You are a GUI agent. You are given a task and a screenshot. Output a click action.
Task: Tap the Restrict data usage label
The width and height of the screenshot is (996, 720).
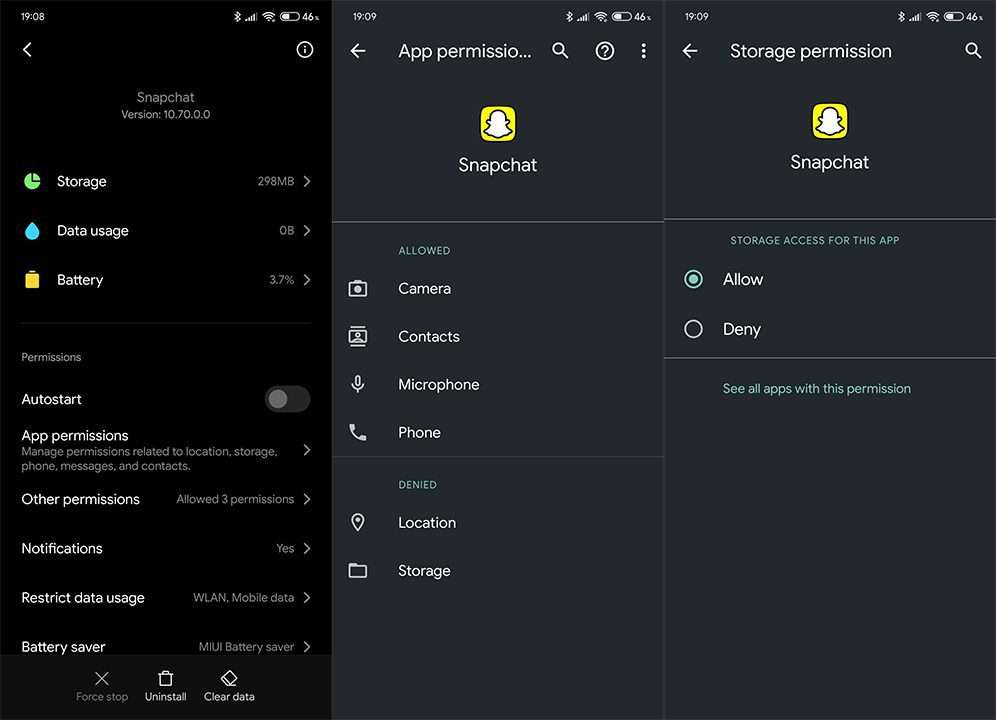83,597
